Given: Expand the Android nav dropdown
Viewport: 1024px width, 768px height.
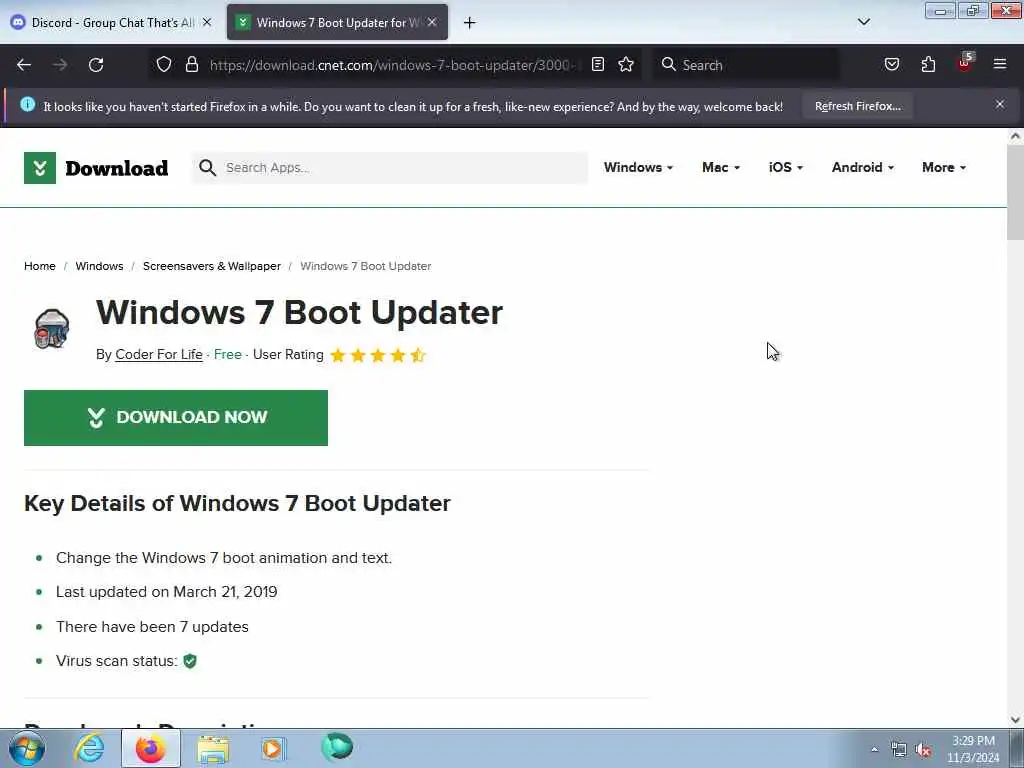Looking at the screenshot, I should (x=863, y=167).
